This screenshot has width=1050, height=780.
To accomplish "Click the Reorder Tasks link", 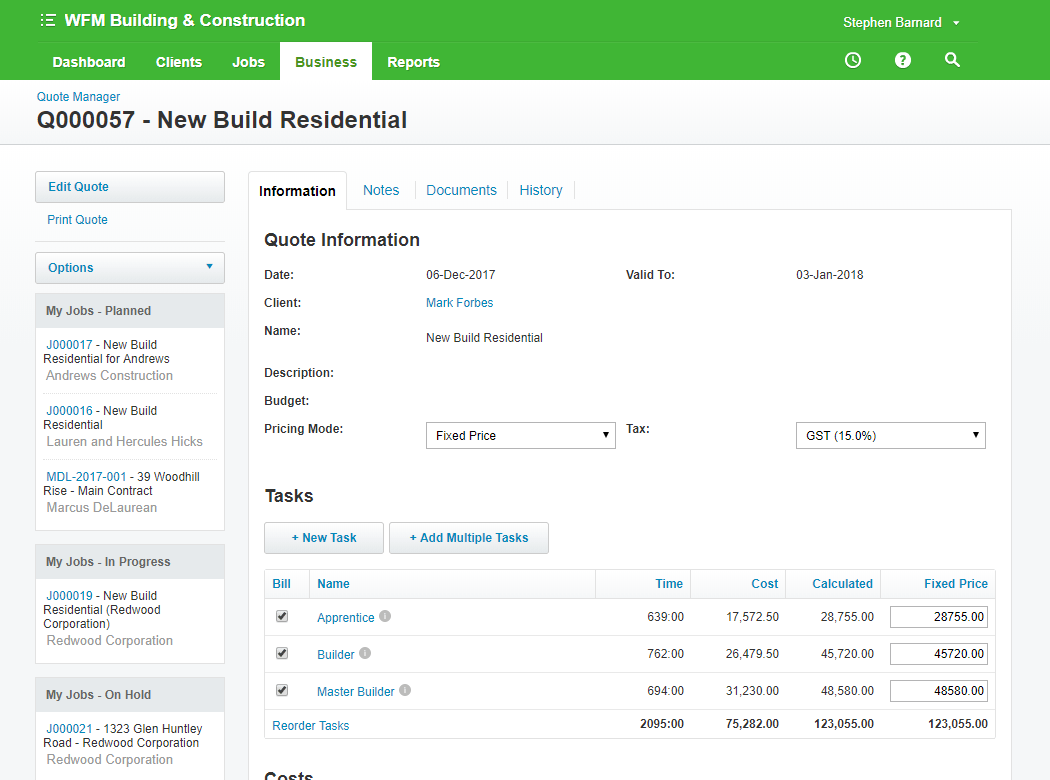I will click(x=311, y=725).
